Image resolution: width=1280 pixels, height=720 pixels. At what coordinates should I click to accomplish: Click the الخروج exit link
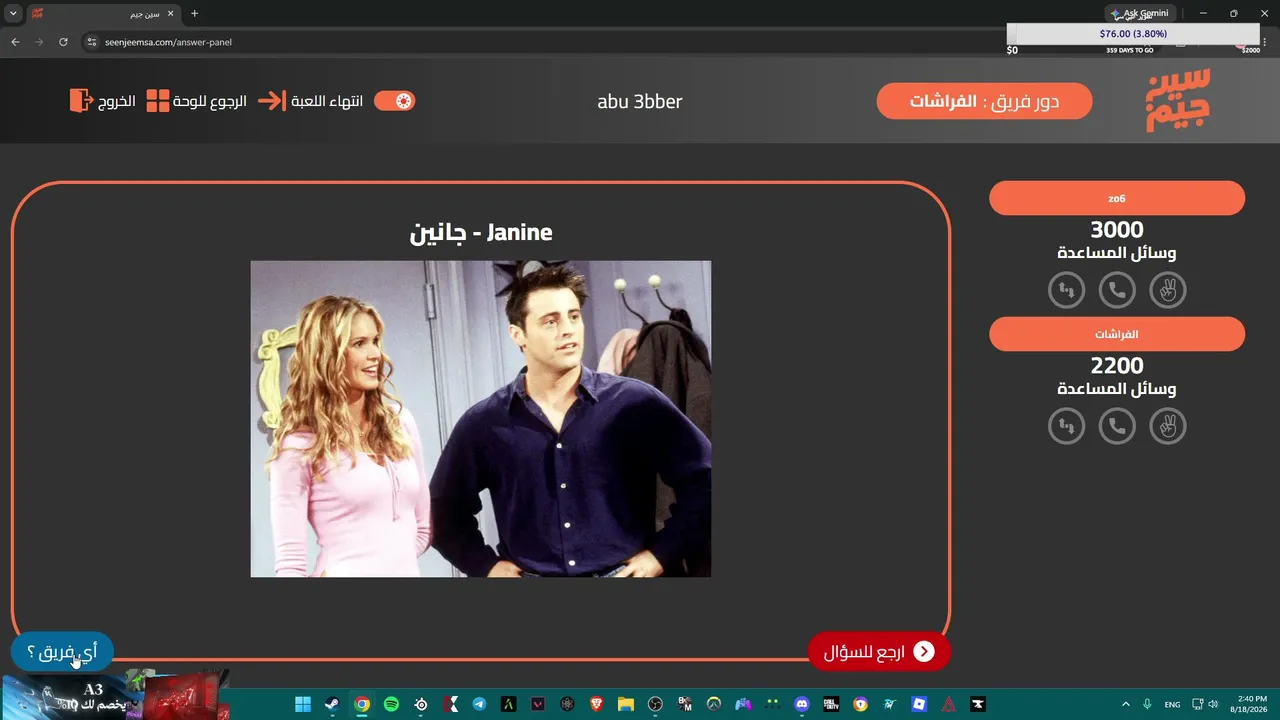click(116, 101)
